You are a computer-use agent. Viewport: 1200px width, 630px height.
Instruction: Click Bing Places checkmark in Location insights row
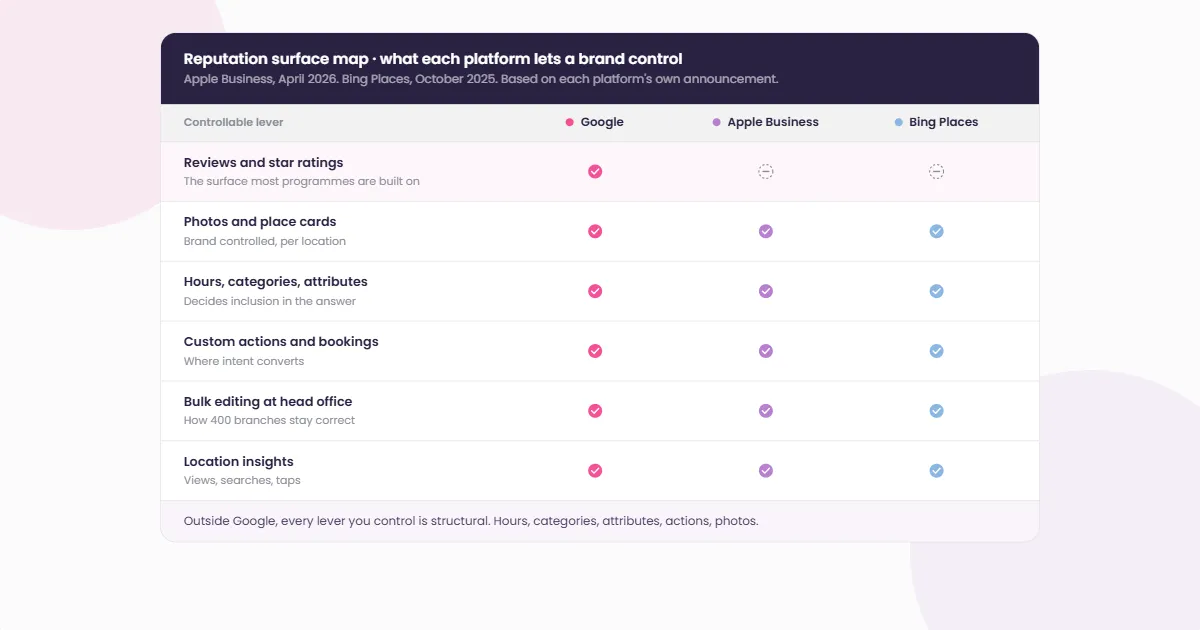pyautogui.click(x=936, y=471)
